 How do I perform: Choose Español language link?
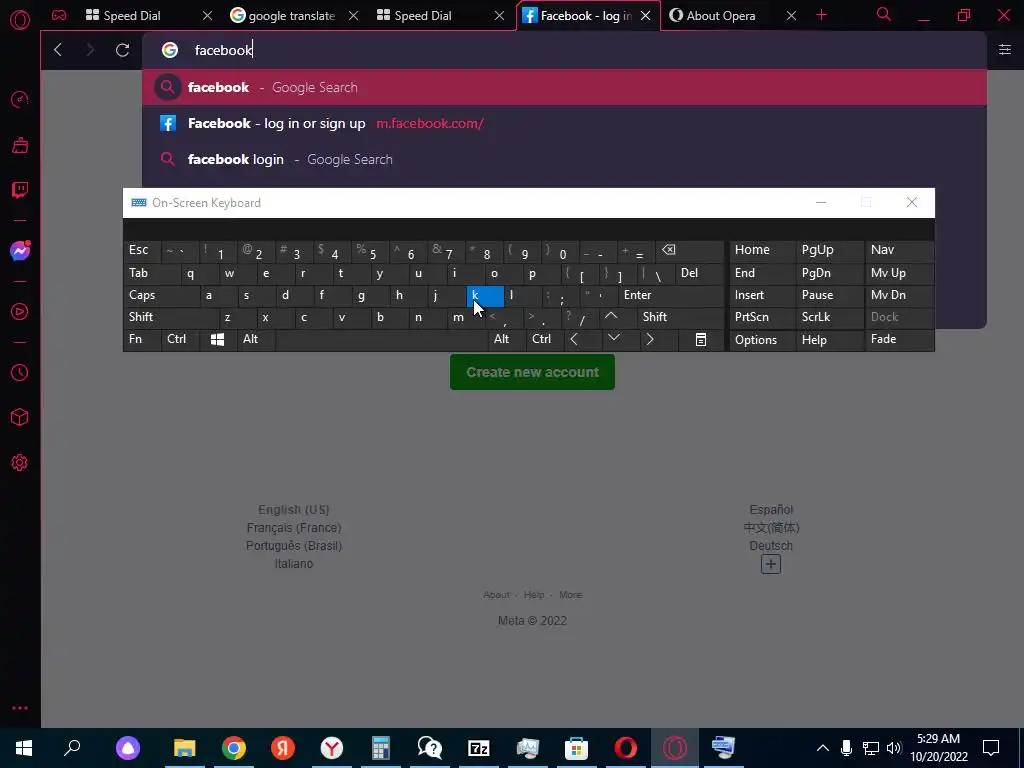pyautogui.click(x=771, y=509)
